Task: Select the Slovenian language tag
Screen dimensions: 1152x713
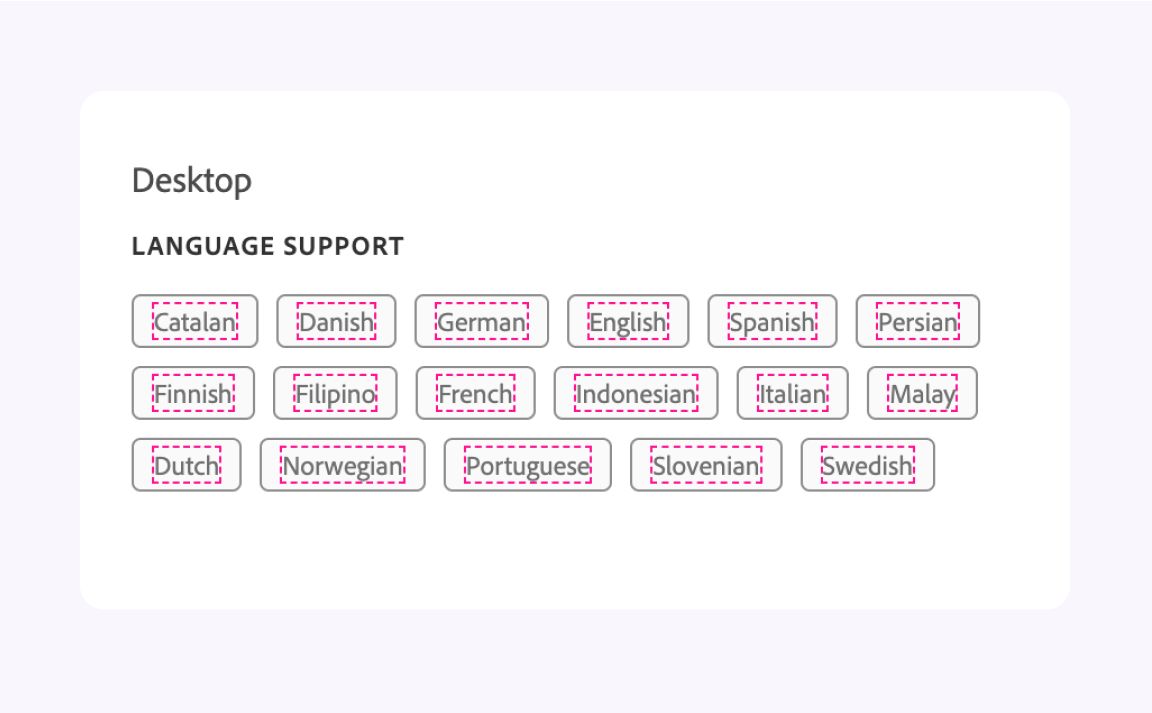Action: 705,465
